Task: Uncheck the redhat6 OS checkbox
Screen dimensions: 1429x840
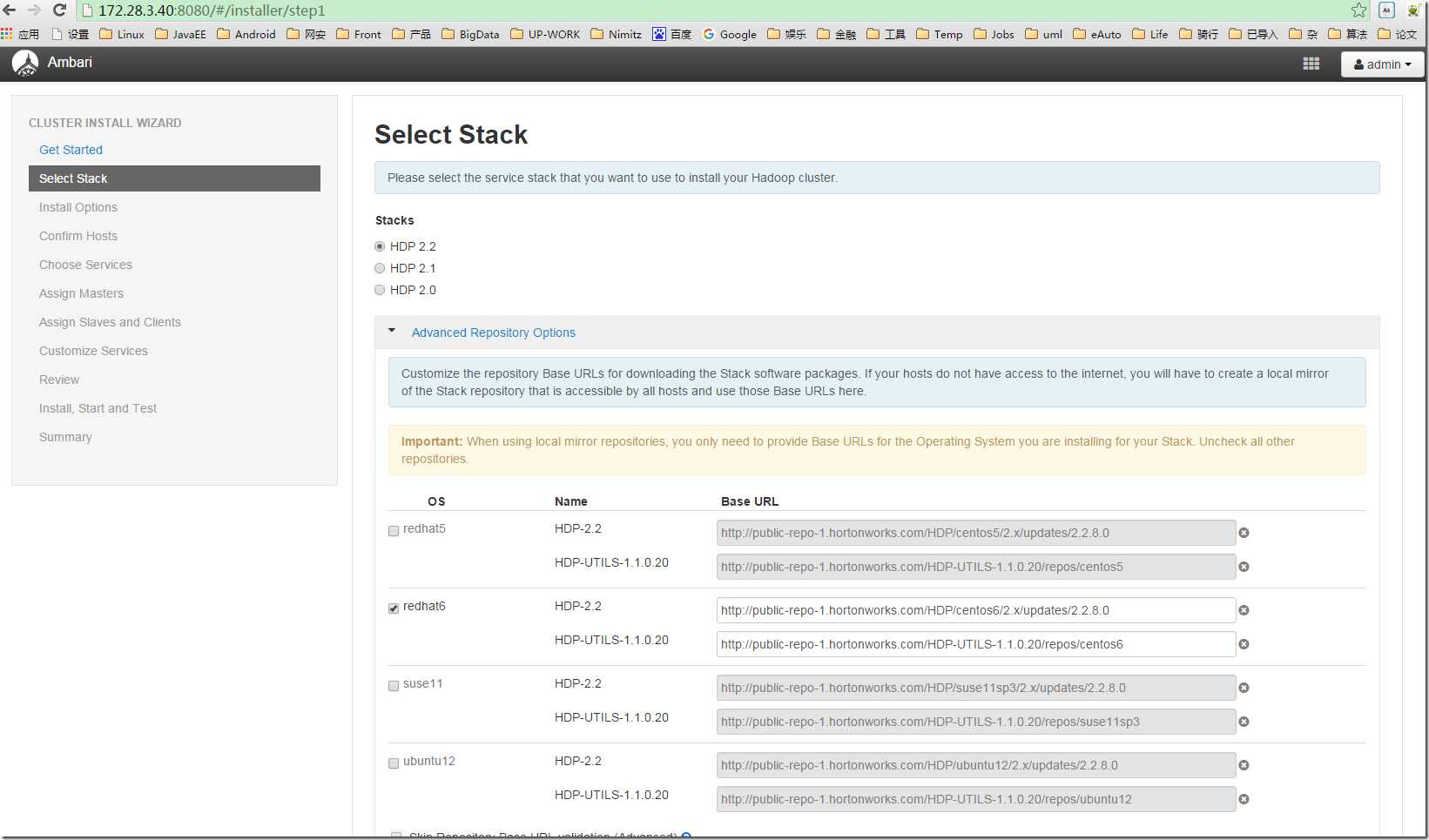Action: click(x=394, y=608)
